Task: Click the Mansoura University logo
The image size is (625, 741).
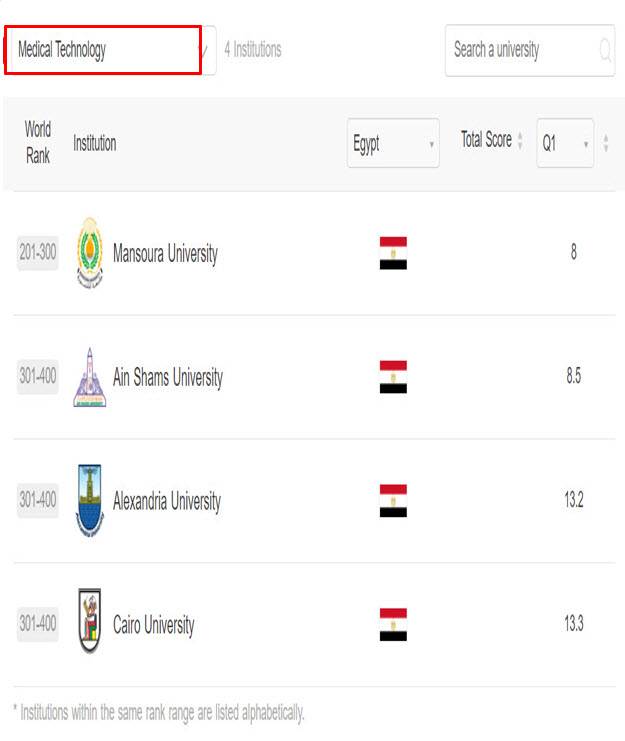Action: click(x=89, y=253)
